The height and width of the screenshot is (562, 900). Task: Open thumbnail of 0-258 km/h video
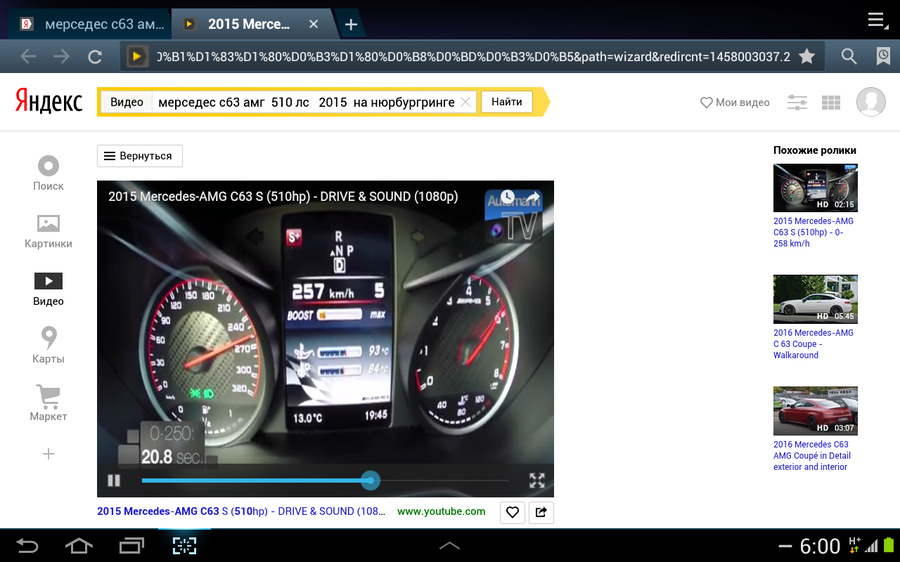[815, 188]
